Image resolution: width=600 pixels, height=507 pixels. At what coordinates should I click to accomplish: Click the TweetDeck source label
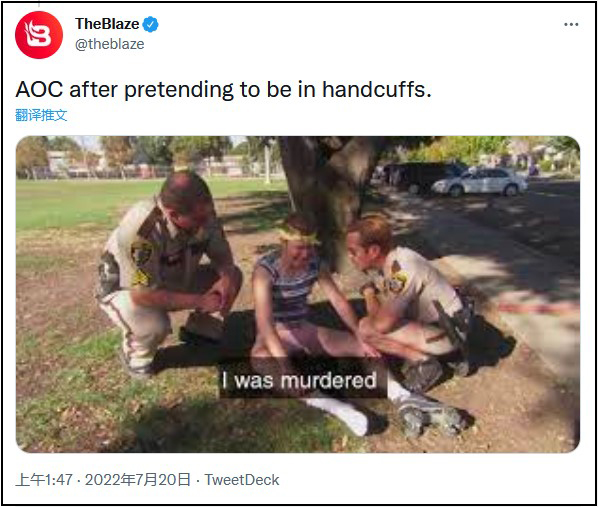click(242, 480)
